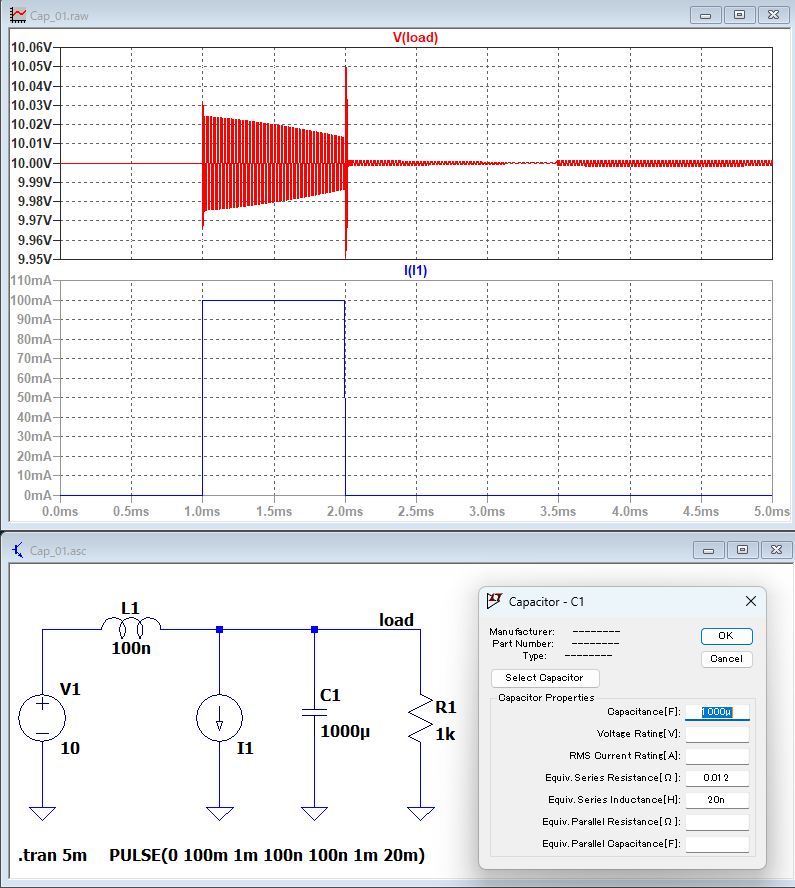Cancel the Capacitor C1 dialog
The width and height of the screenshot is (795, 888).
pyautogui.click(x=726, y=658)
